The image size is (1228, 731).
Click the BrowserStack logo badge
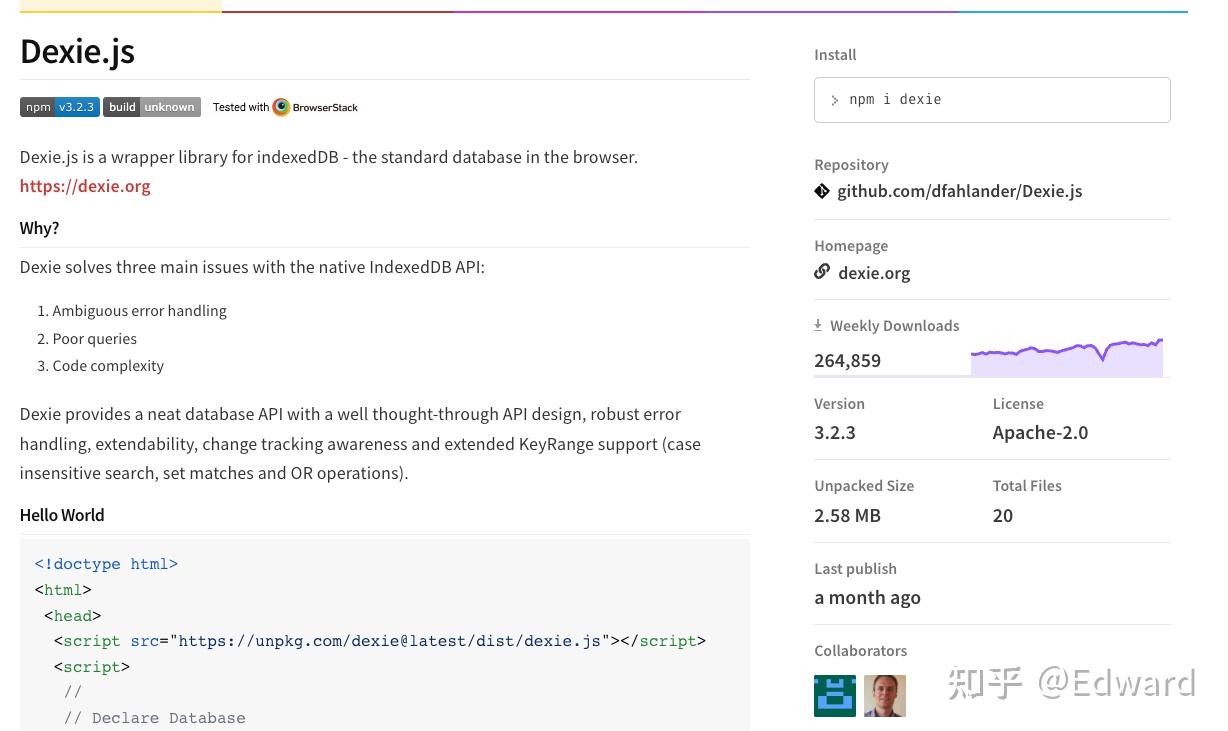click(x=285, y=107)
